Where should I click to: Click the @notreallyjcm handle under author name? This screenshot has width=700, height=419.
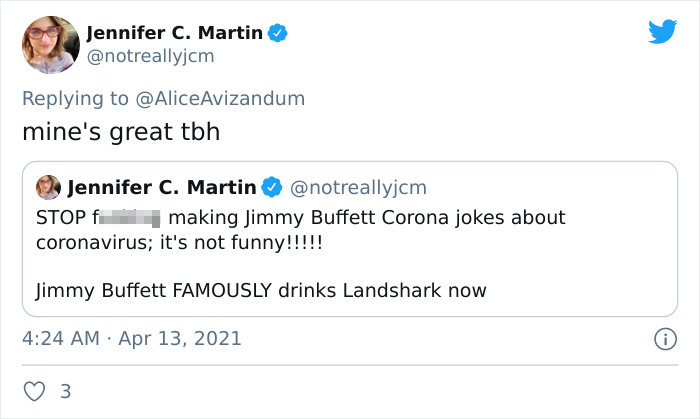coord(150,56)
